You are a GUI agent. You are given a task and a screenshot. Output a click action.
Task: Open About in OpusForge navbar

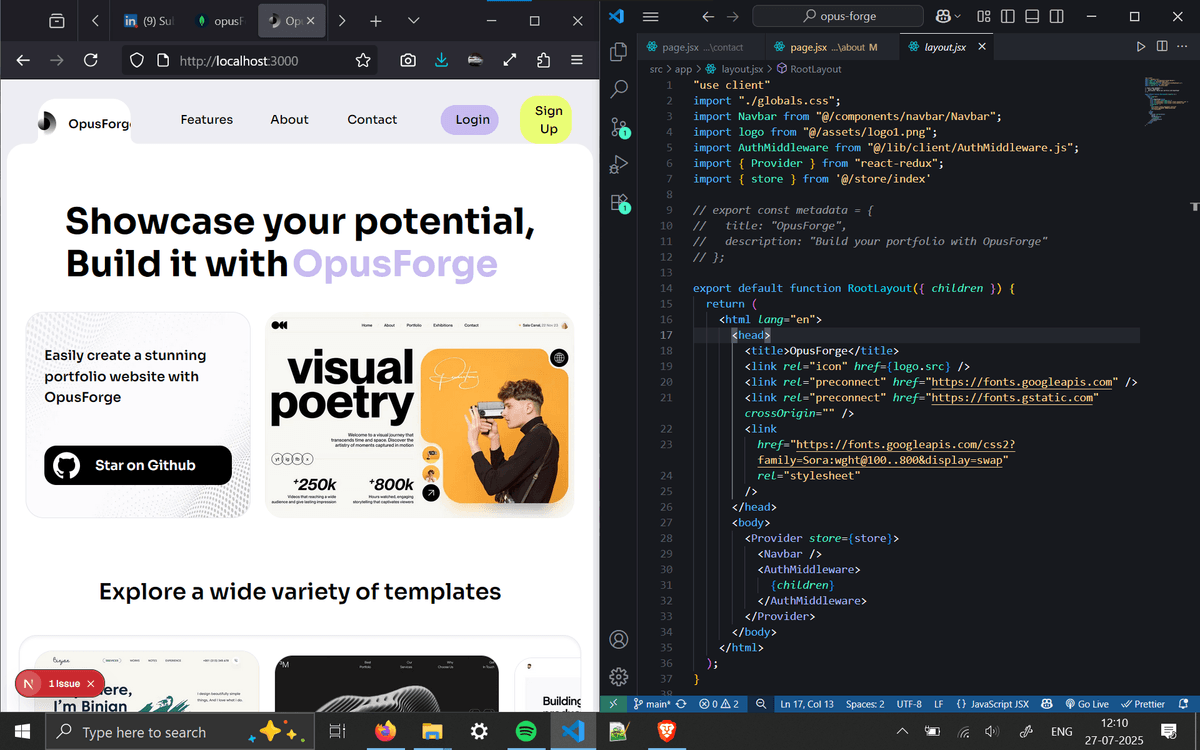289,120
